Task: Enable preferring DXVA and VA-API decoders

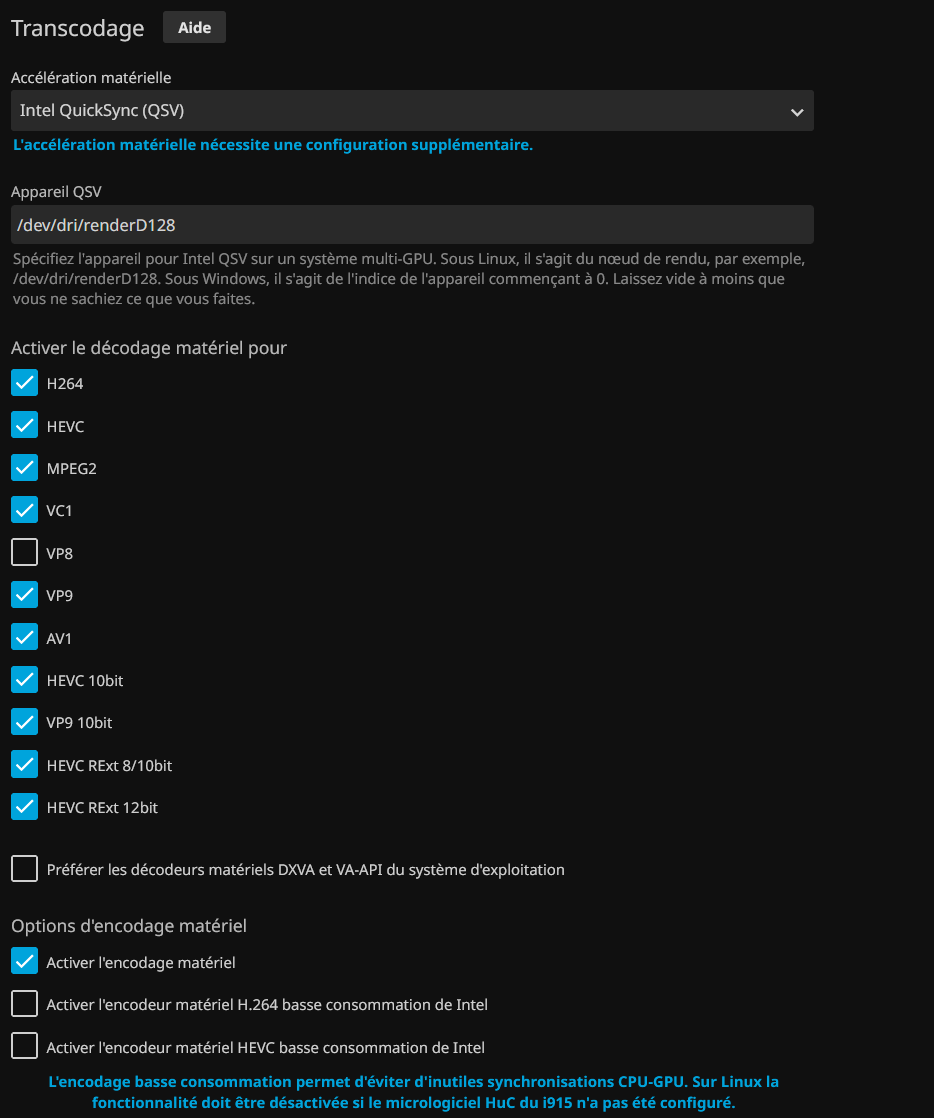Action: click(x=25, y=869)
